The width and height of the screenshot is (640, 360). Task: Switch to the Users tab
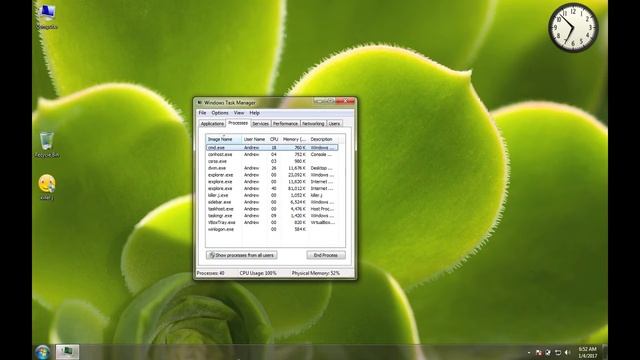(334, 123)
